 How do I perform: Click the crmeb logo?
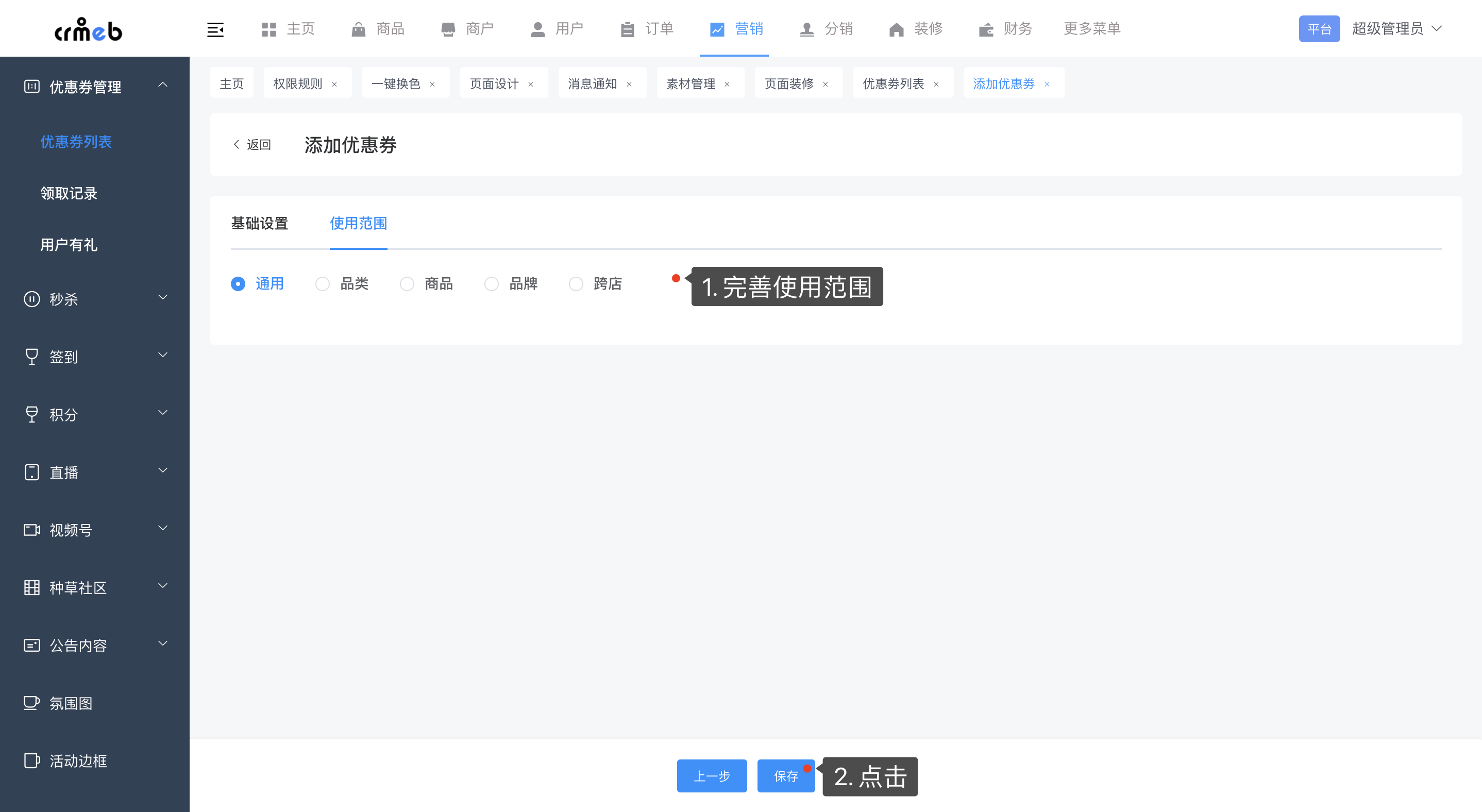click(x=88, y=29)
